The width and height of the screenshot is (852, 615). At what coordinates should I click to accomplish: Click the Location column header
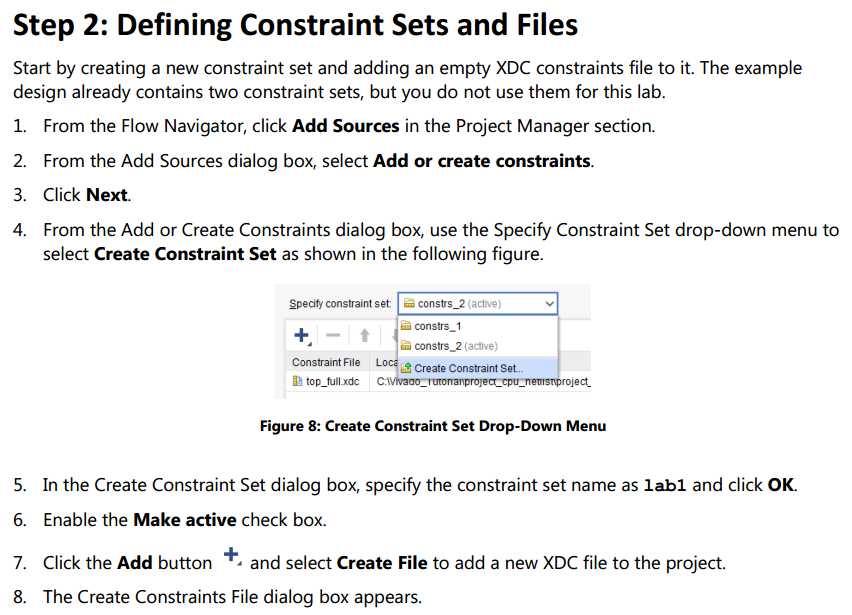(387, 362)
